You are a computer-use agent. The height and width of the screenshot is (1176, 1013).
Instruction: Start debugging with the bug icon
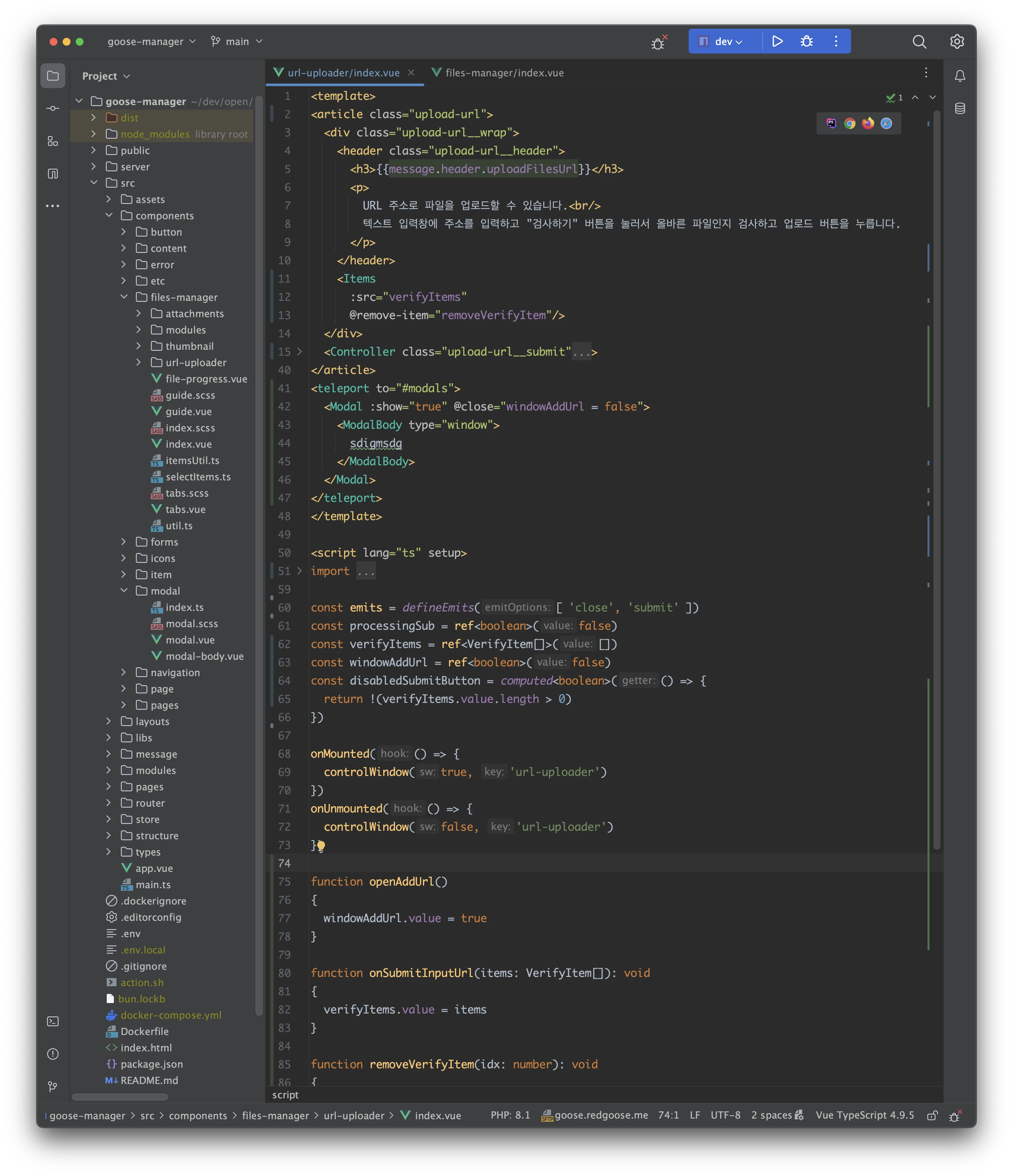(806, 41)
